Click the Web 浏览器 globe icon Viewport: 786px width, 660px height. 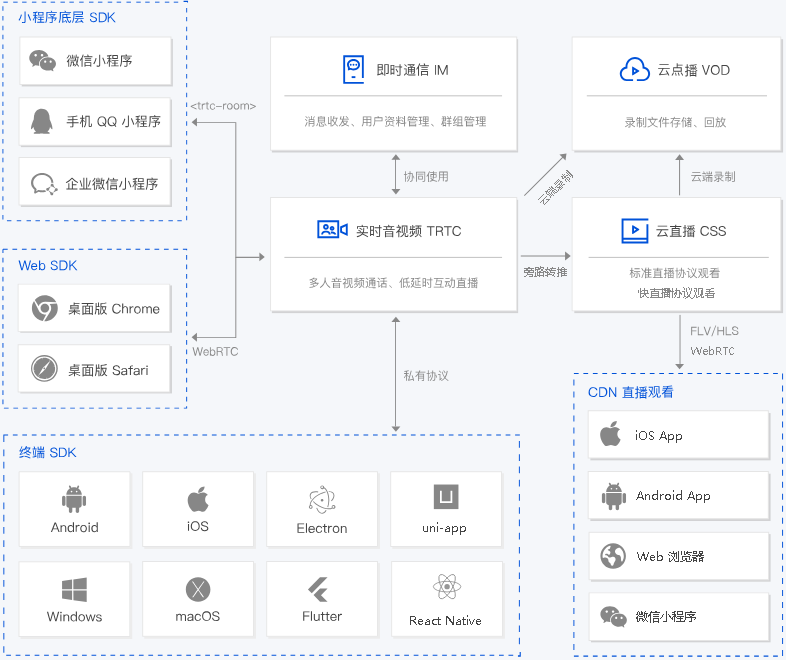pyautogui.click(x=612, y=556)
